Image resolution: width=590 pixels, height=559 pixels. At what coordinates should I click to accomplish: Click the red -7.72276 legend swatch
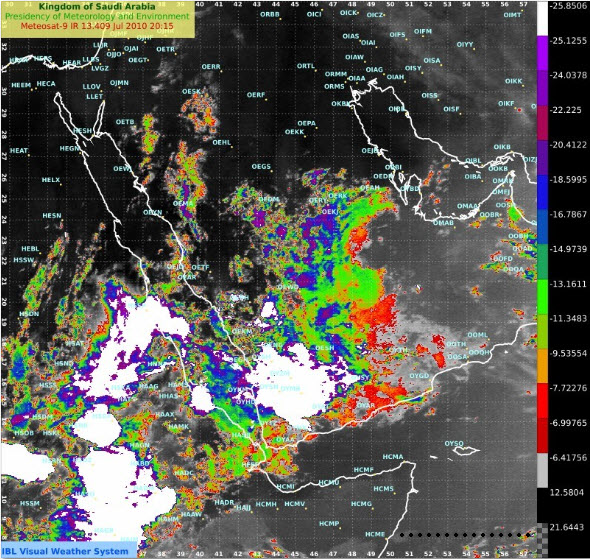(542, 401)
